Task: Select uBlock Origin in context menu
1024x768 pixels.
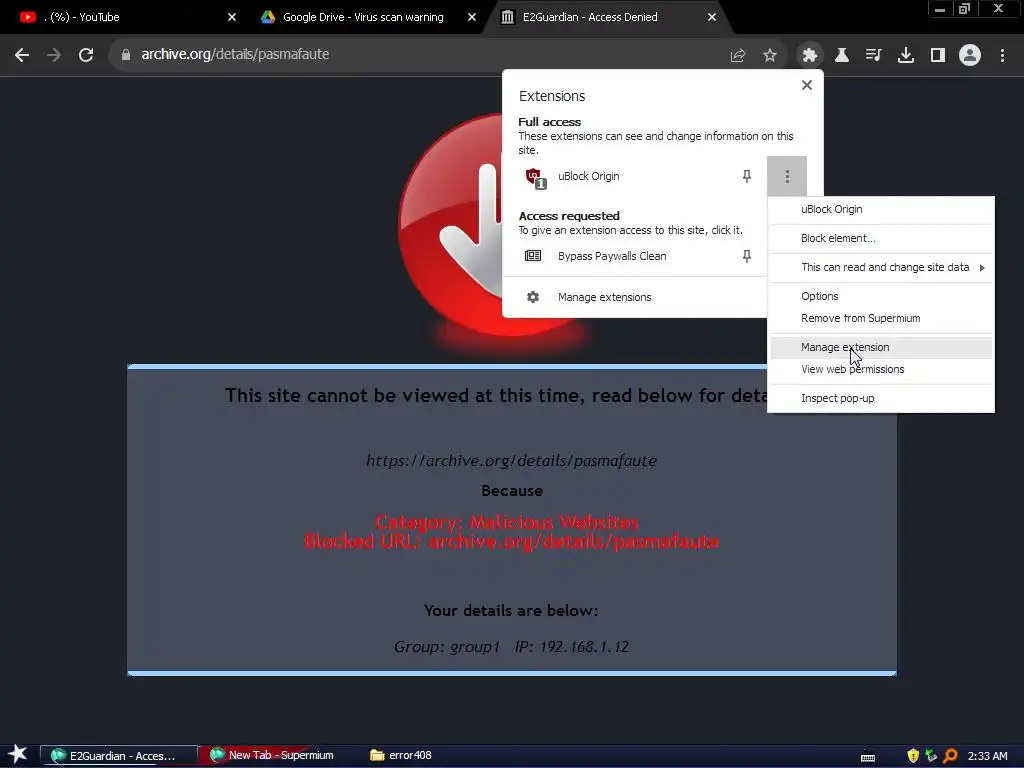Action: (881, 210)
